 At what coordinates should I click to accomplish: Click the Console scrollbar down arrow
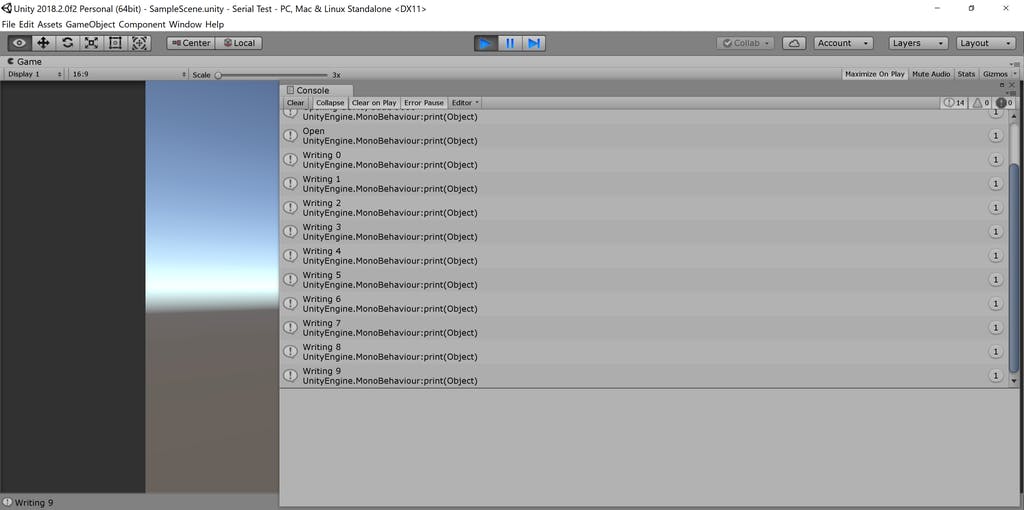tap(1014, 380)
